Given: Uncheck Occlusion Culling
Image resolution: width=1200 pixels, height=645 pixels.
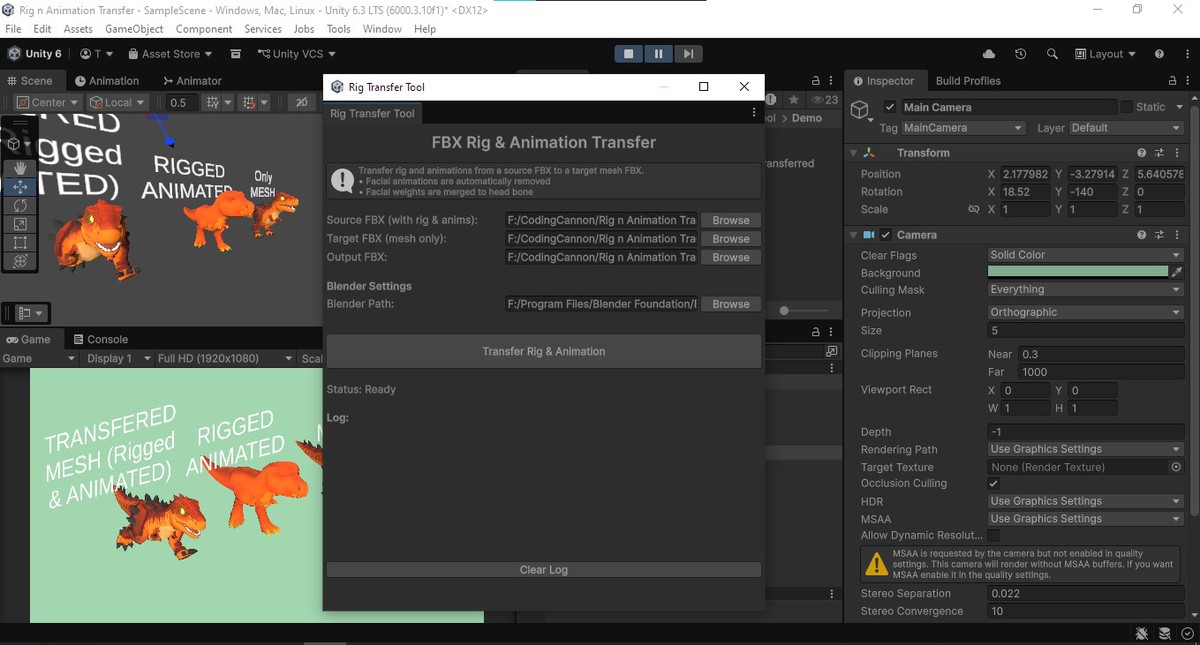Looking at the screenshot, I should [x=993, y=484].
